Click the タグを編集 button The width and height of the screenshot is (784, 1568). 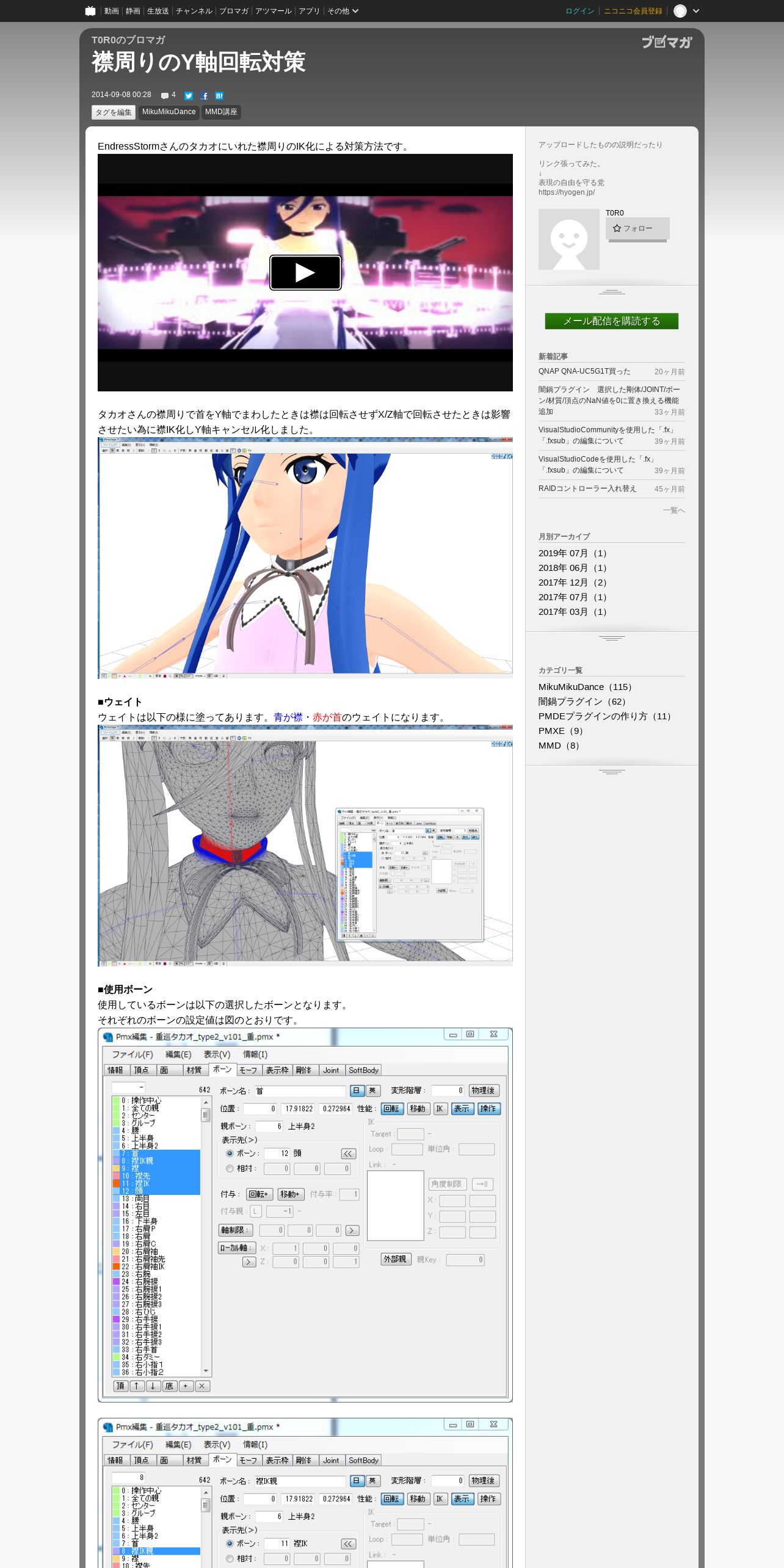point(114,112)
